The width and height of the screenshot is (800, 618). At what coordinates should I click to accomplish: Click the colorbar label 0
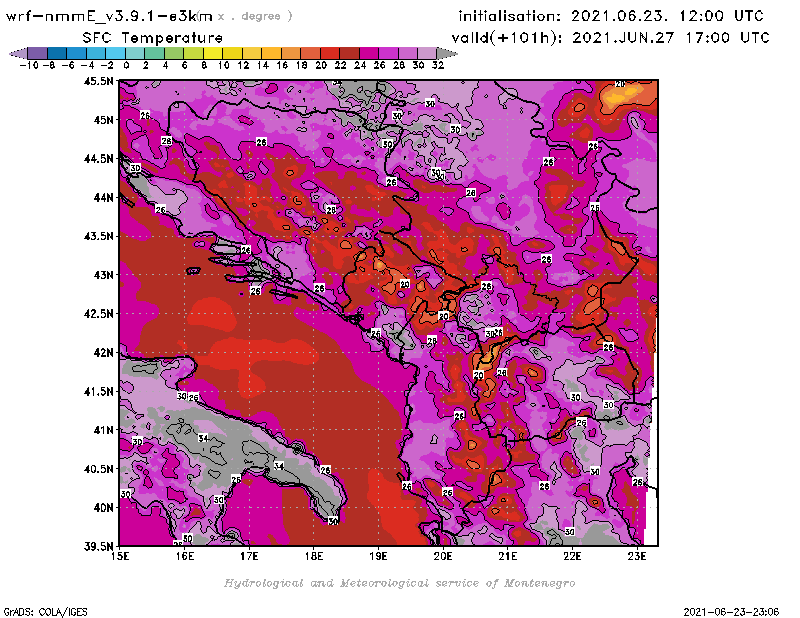[126, 66]
